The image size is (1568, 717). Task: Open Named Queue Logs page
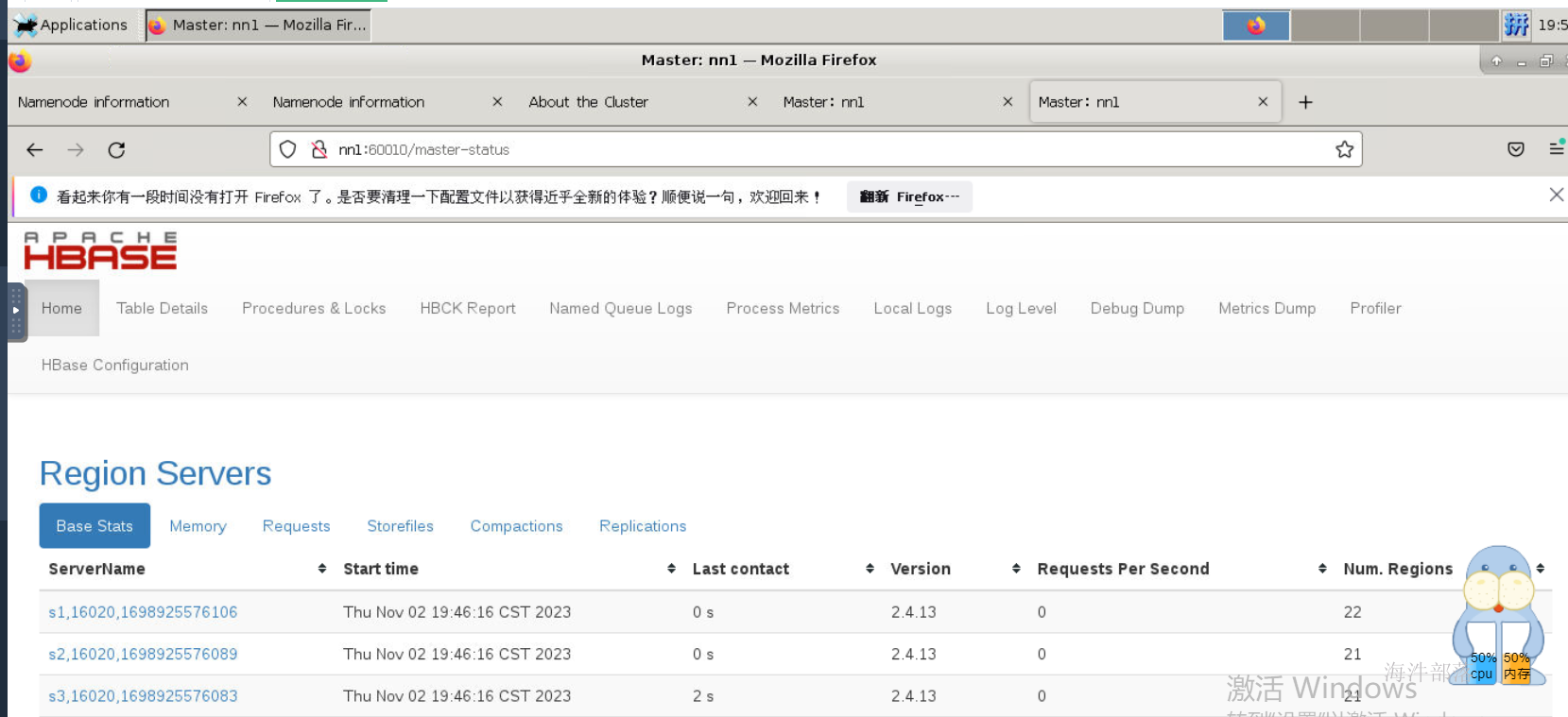(621, 308)
